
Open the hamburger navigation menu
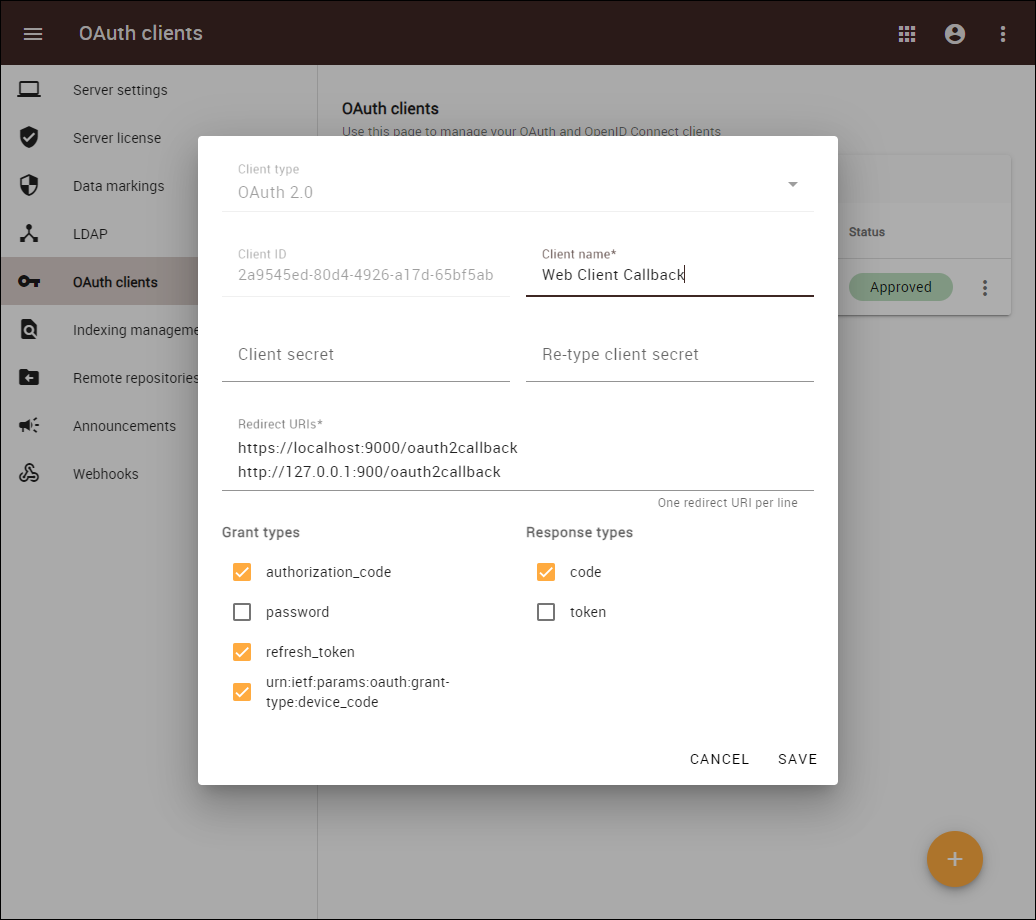33,34
